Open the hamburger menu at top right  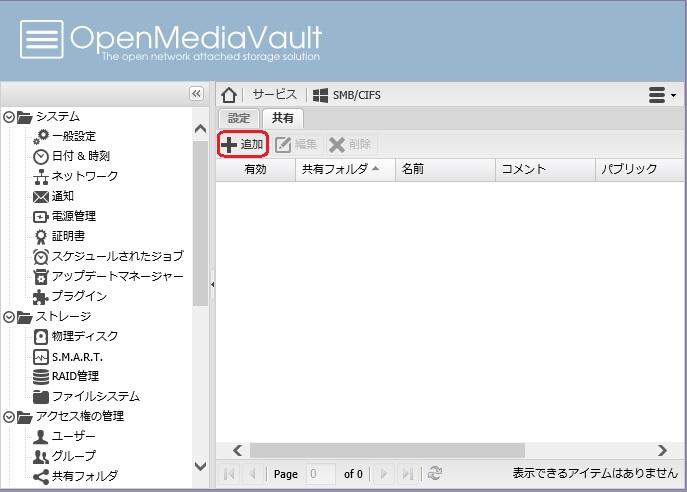(x=662, y=95)
